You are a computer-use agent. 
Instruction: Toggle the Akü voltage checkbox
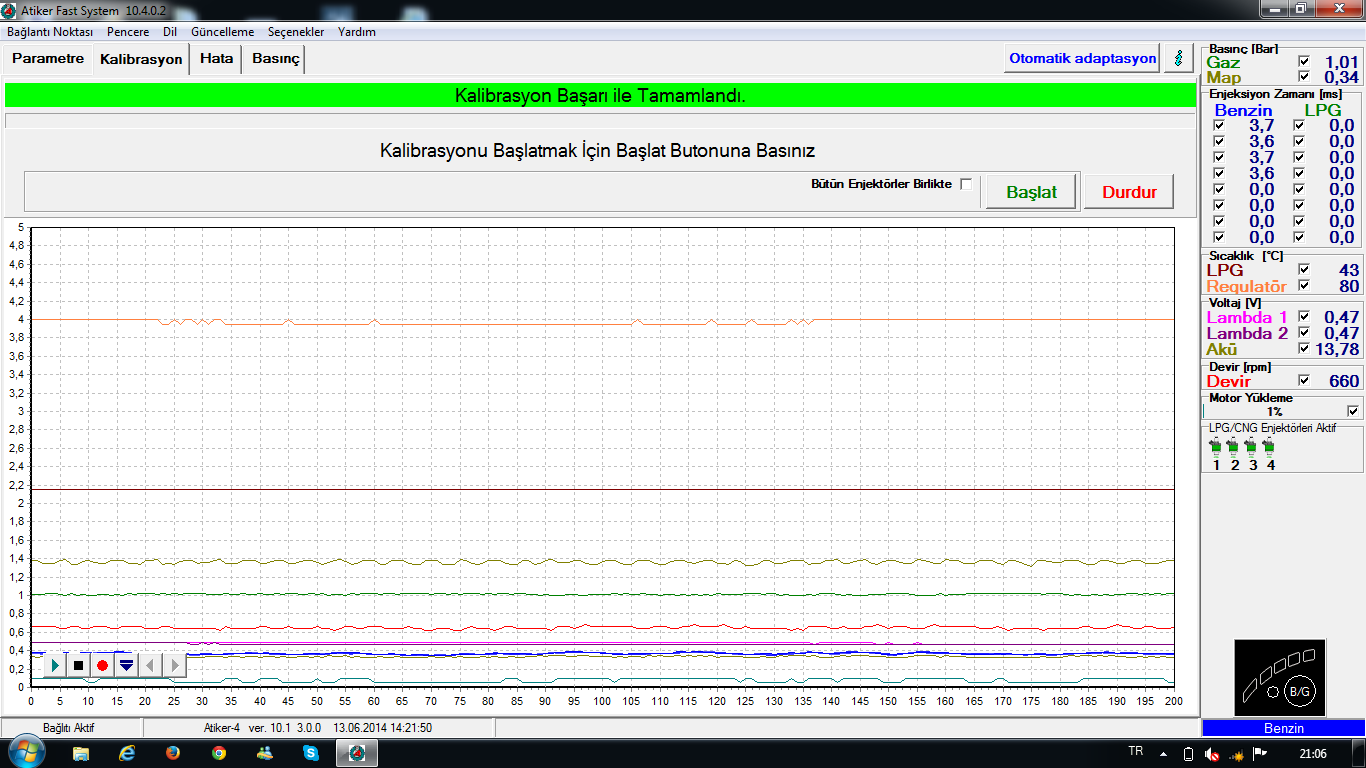(1303, 349)
